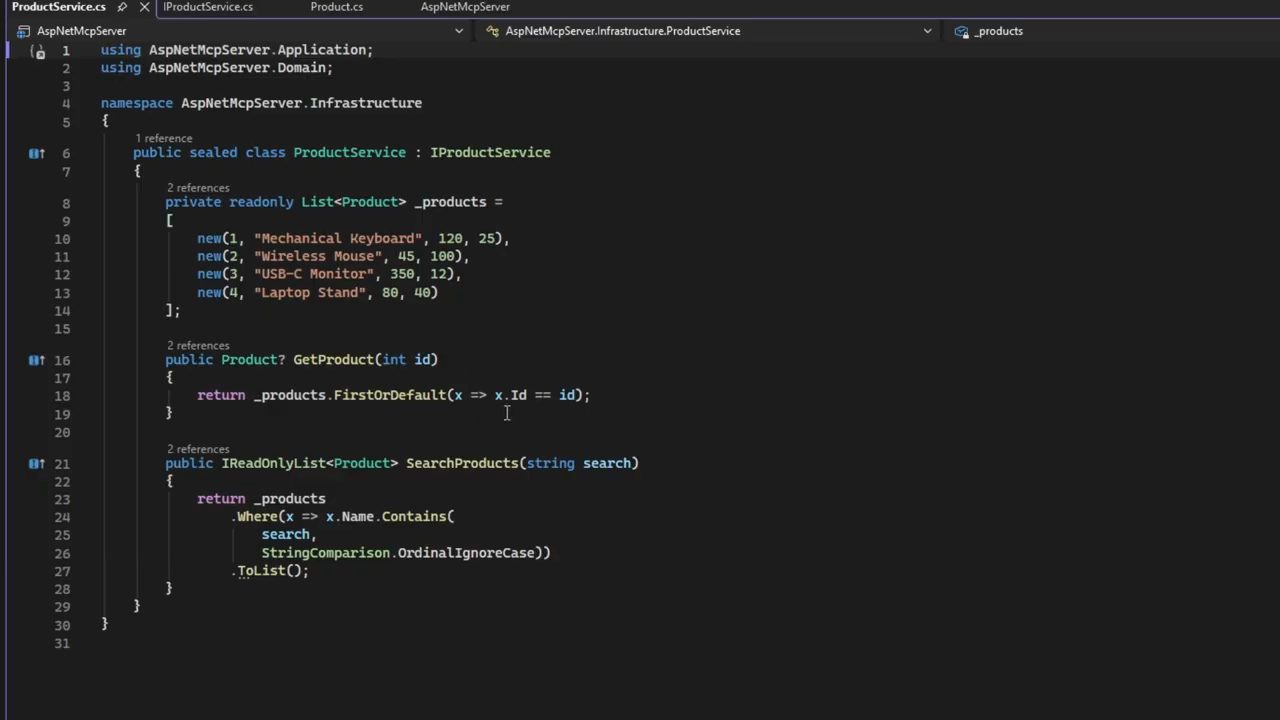
Task: Open the Product.cs tab
Action: tap(336, 7)
